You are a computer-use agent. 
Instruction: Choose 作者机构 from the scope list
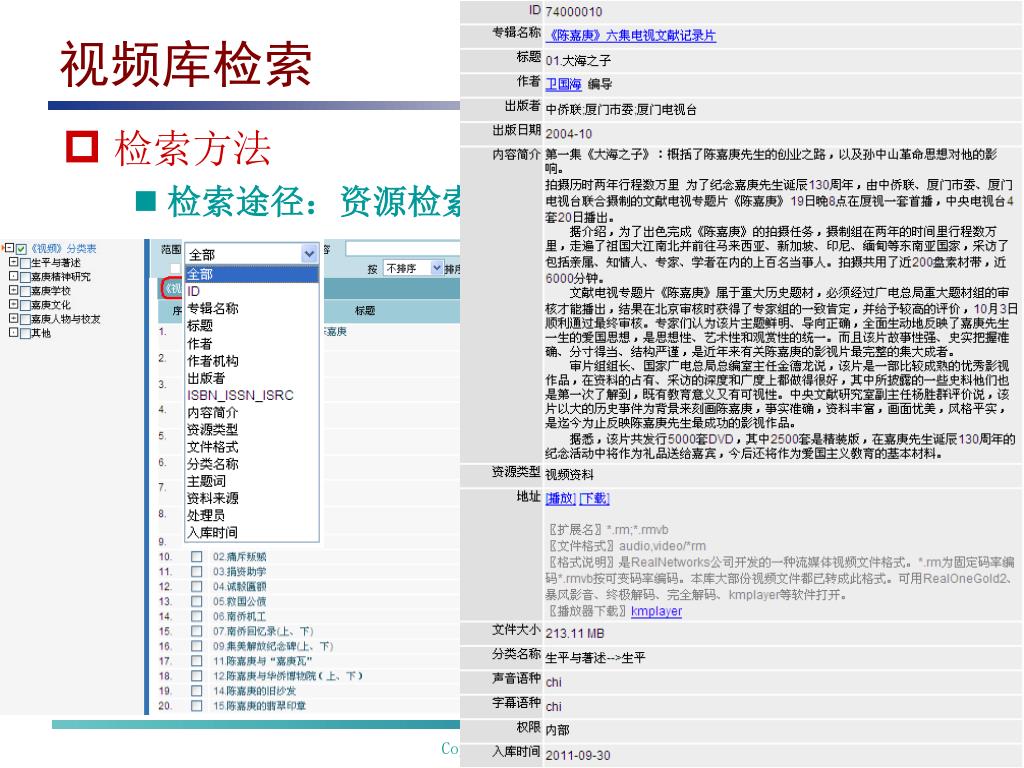[x=252, y=360]
